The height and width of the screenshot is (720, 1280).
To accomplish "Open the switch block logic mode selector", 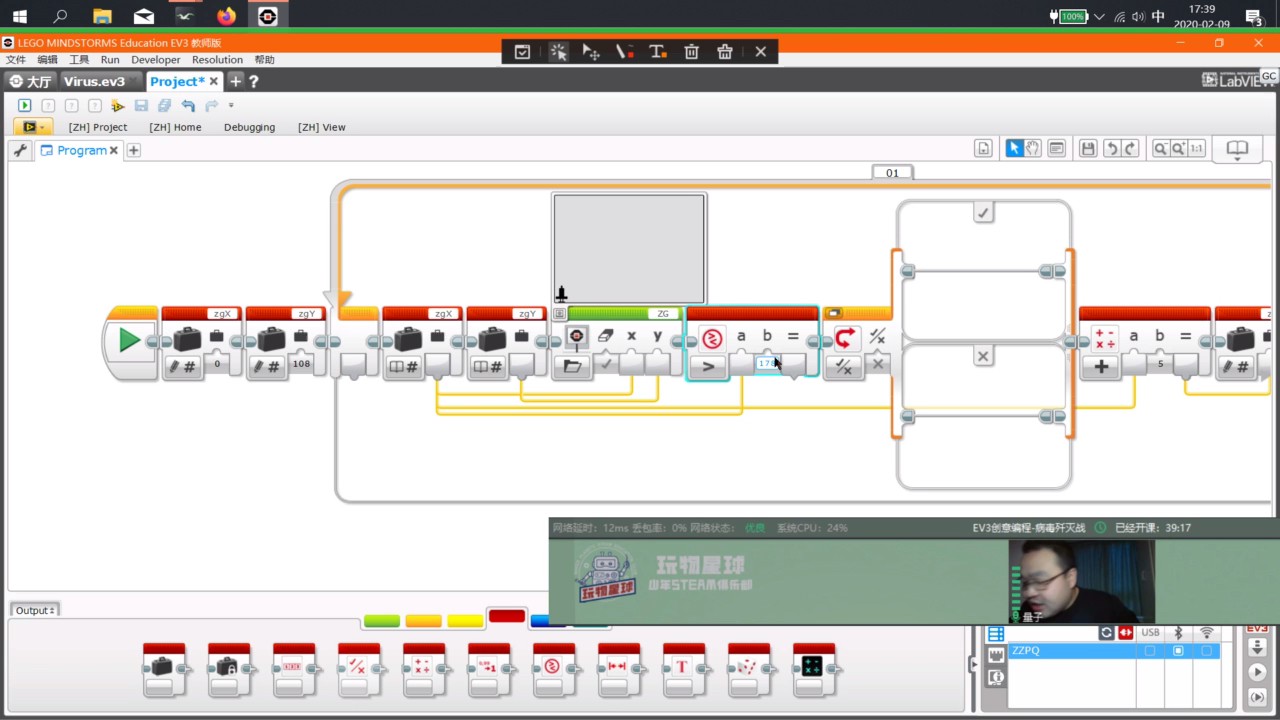I will tap(844, 367).
